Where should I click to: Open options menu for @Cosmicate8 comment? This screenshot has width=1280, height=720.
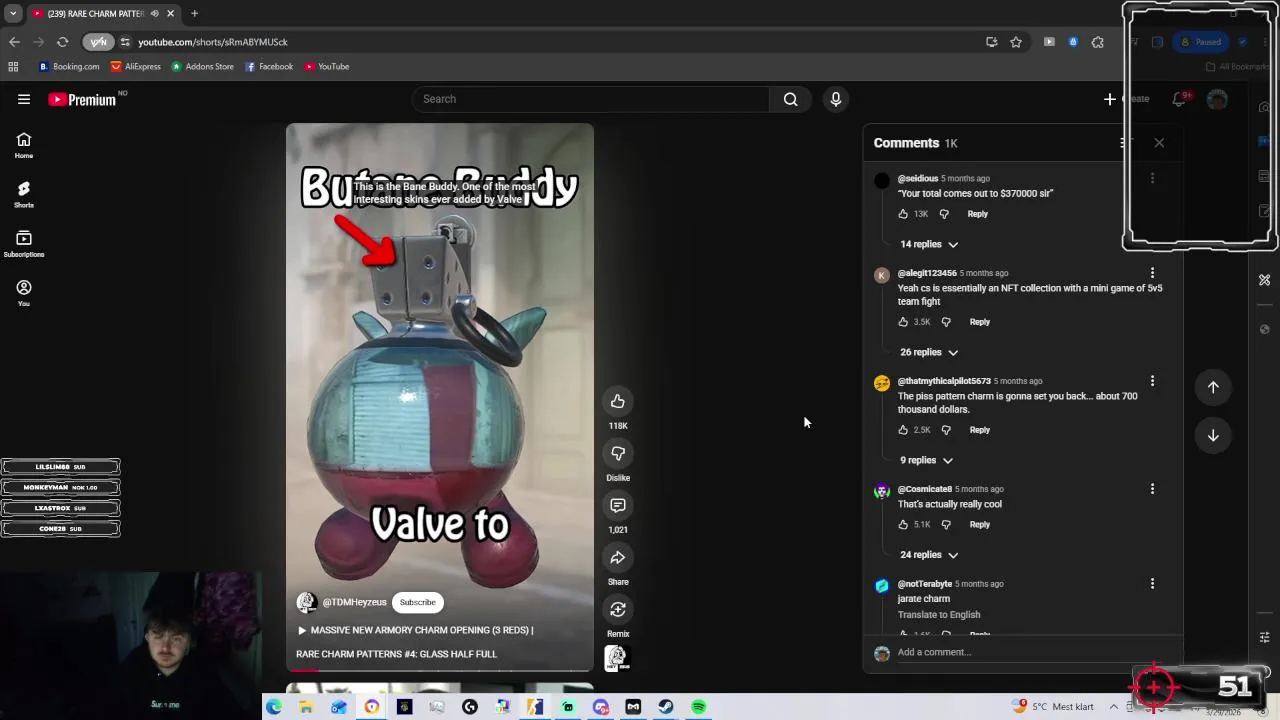point(1152,489)
